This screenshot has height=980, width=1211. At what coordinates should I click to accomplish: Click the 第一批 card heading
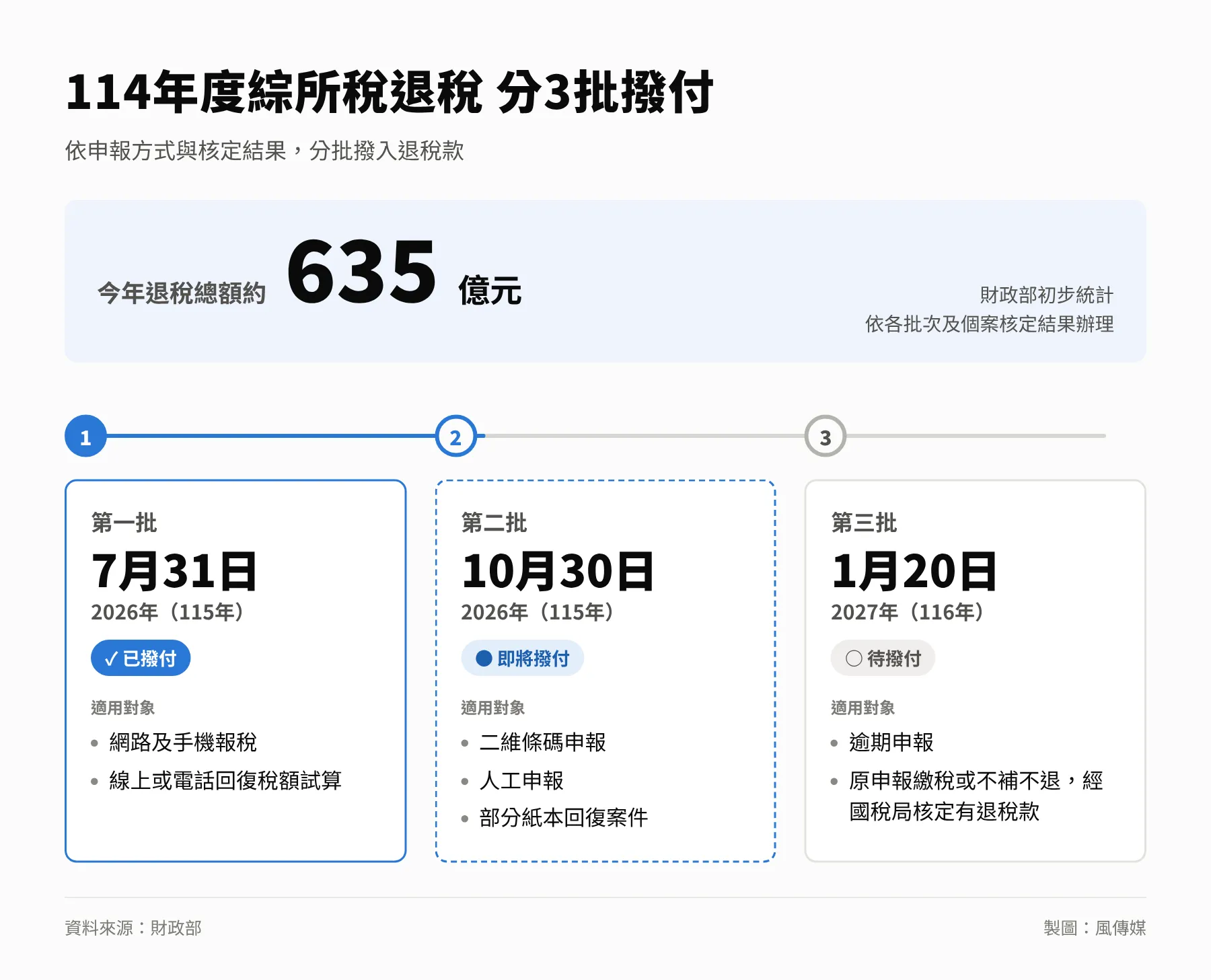124,523
